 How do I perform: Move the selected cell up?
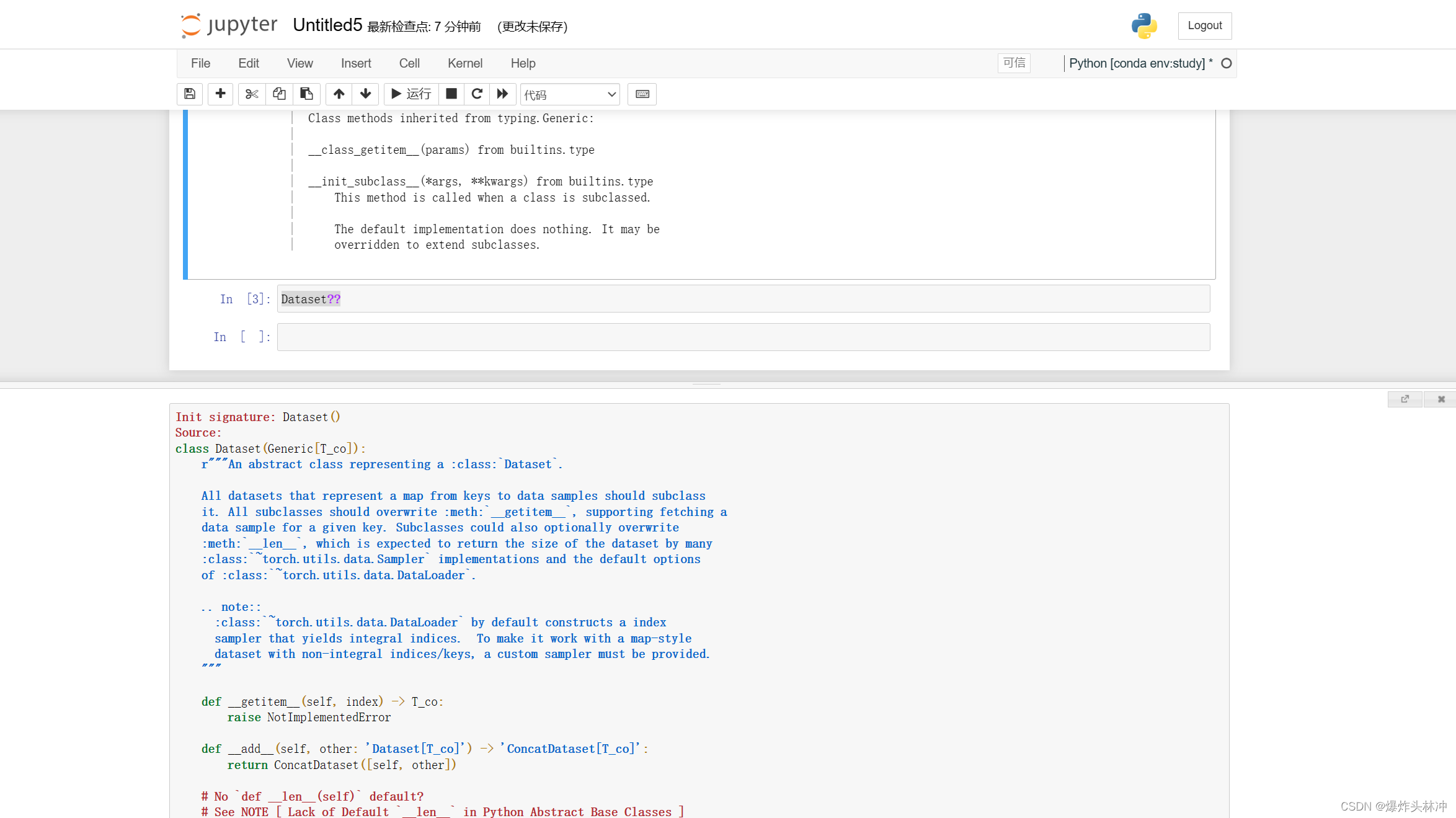pyautogui.click(x=339, y=94)
